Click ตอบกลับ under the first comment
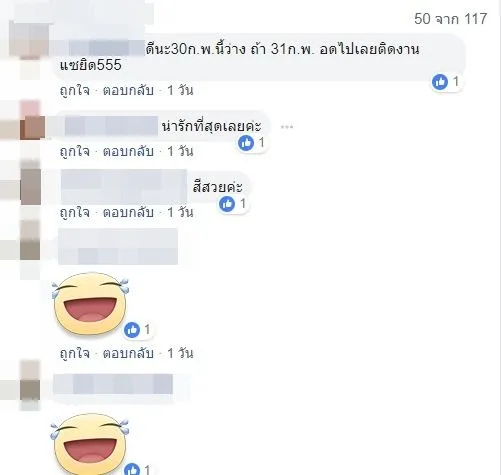Image resolution: width=501 pixels, height=475 pixels. [128, 90]
